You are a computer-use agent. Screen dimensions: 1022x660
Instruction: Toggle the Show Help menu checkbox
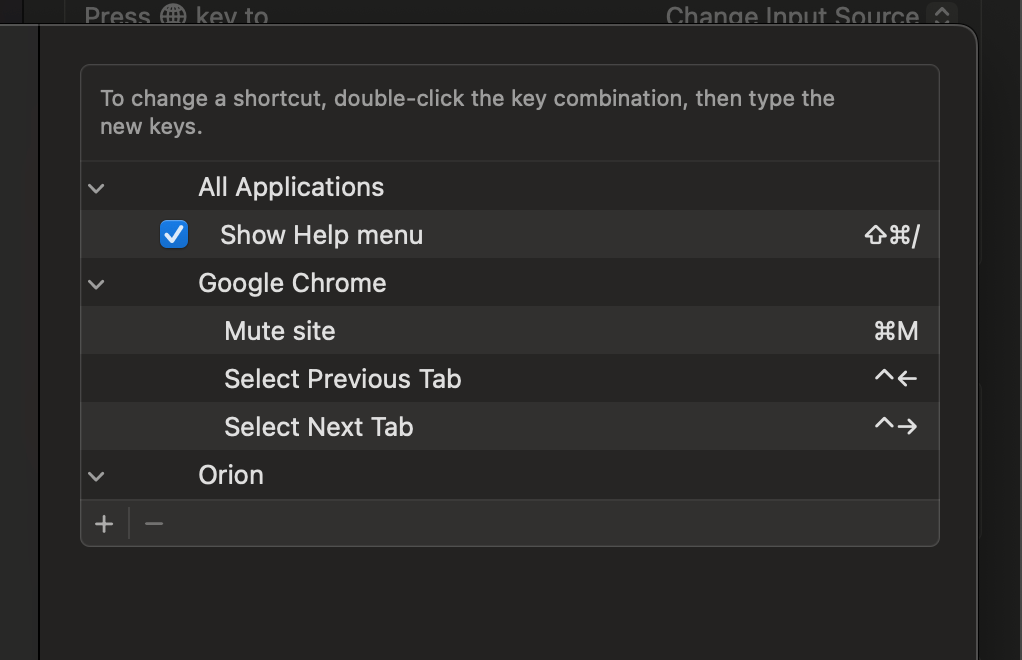click(x=174, y=235)
